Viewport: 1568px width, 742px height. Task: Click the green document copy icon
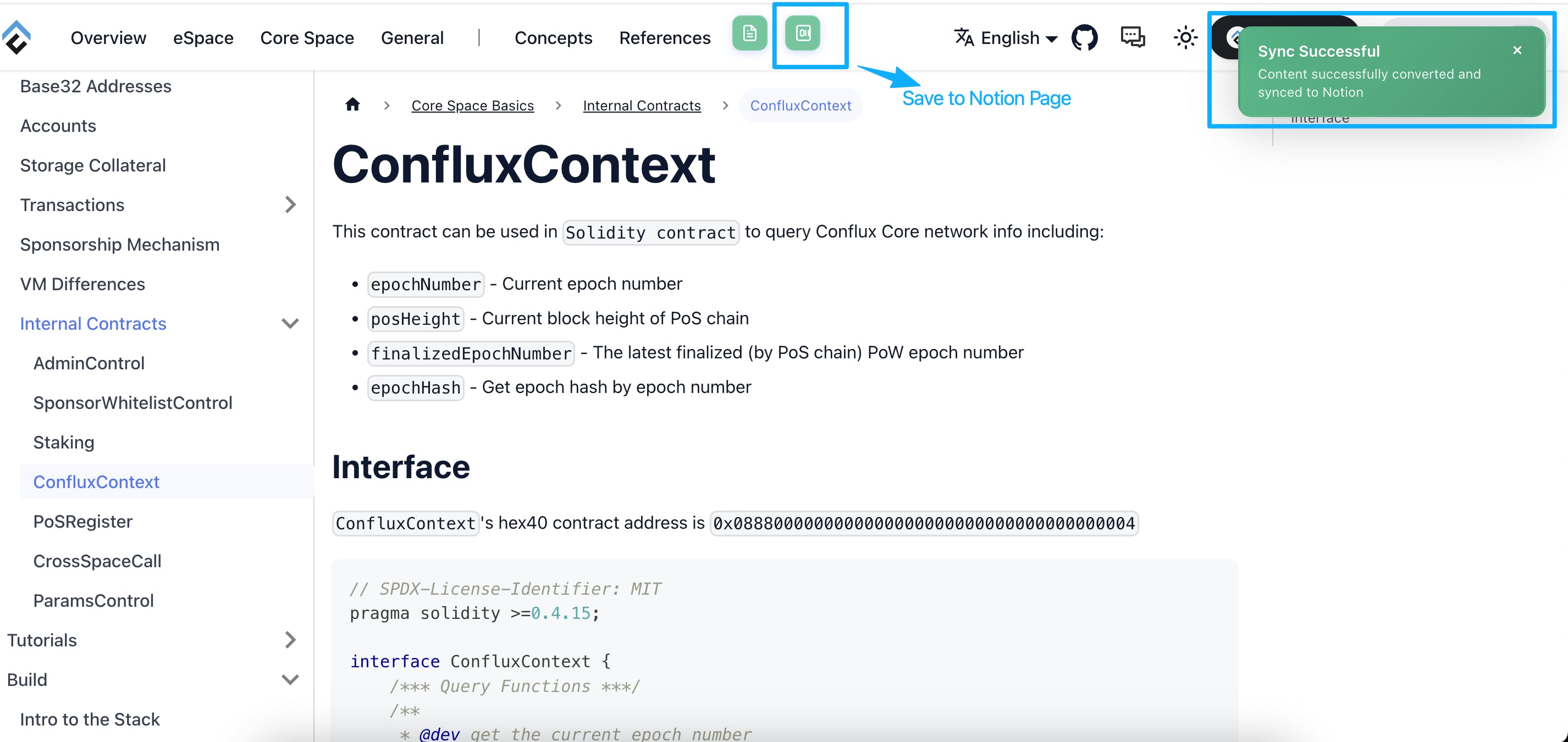pyautogui.click(x=749, y=33)
